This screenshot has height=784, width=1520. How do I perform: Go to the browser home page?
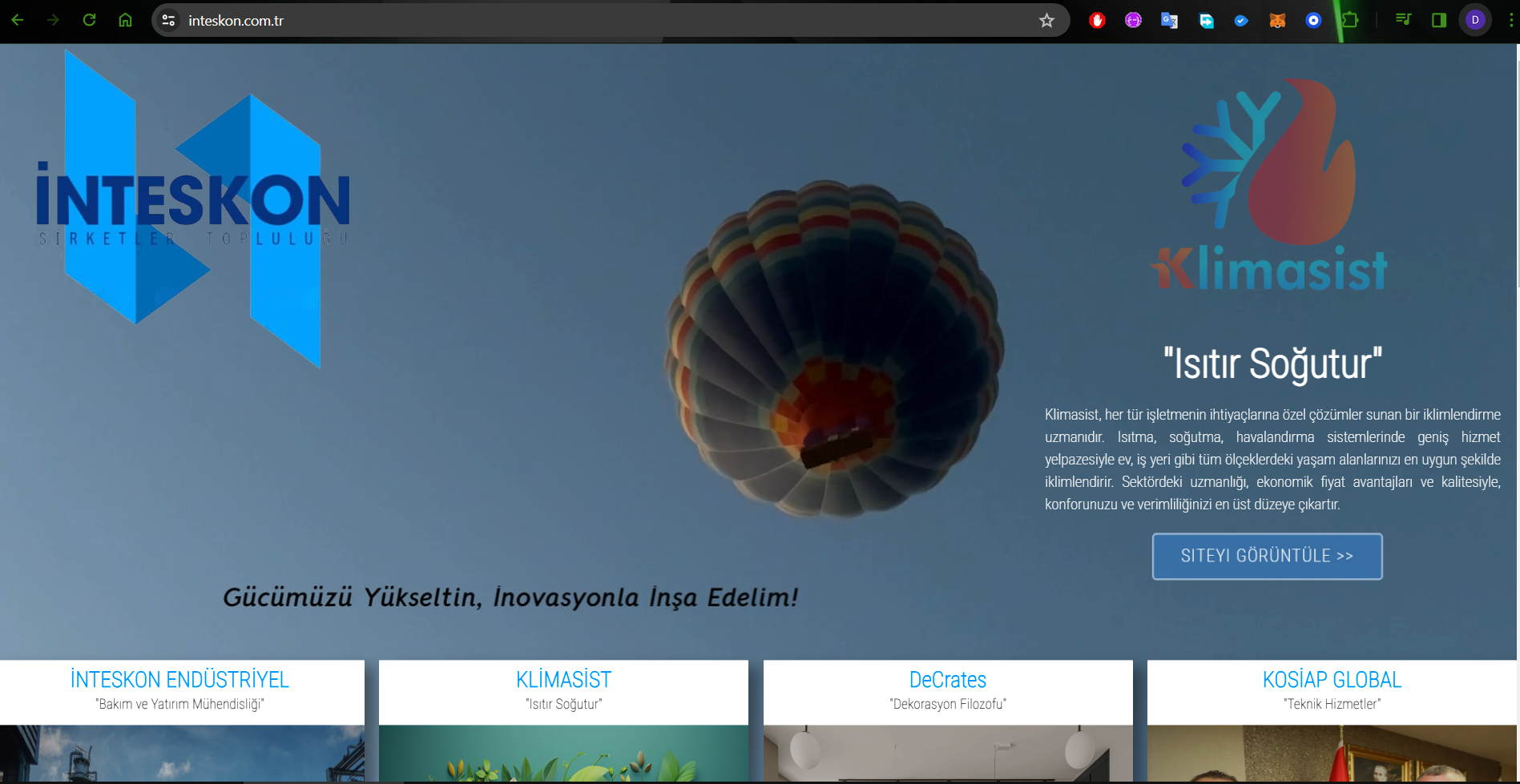point(126,20)
